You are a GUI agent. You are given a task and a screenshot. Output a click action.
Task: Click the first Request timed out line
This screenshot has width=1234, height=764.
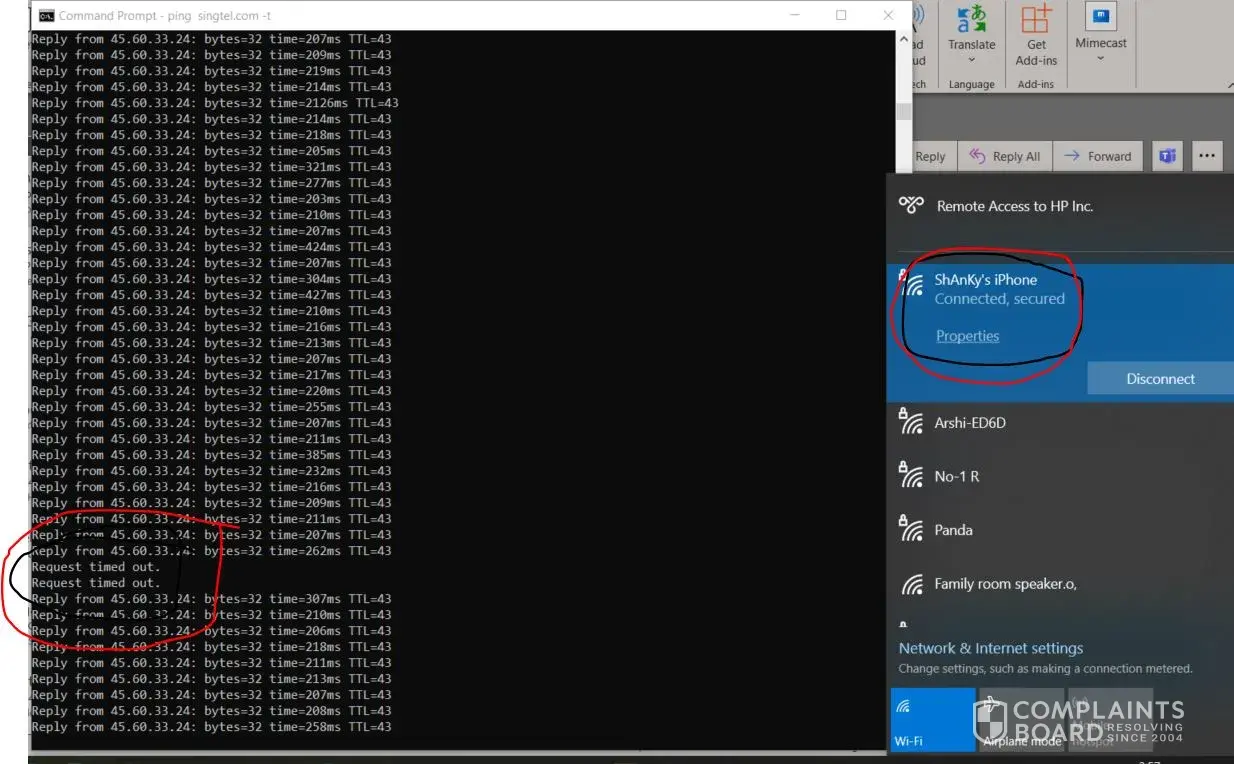[95, 567]
